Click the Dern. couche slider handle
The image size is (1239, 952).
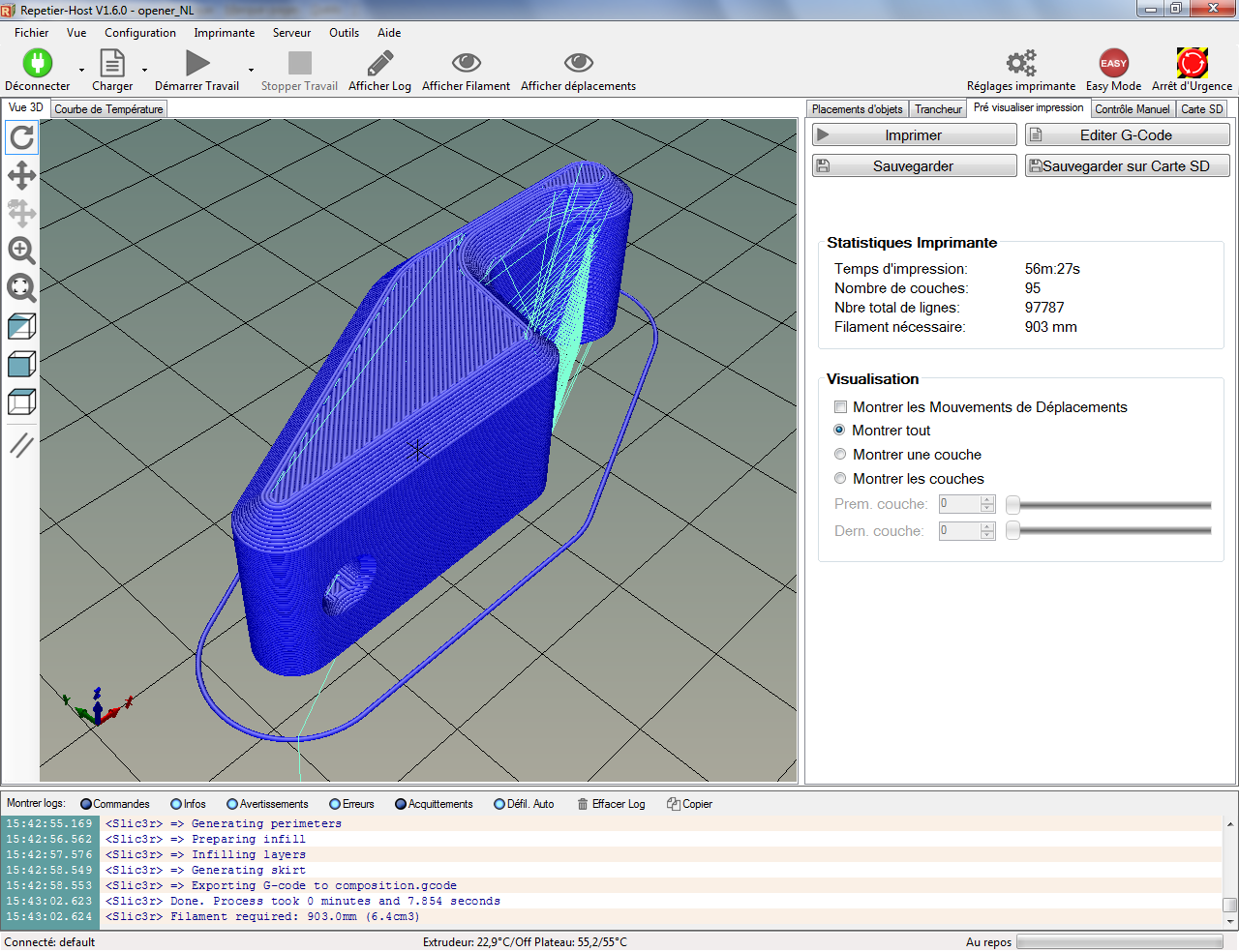tap(1012, 530)
